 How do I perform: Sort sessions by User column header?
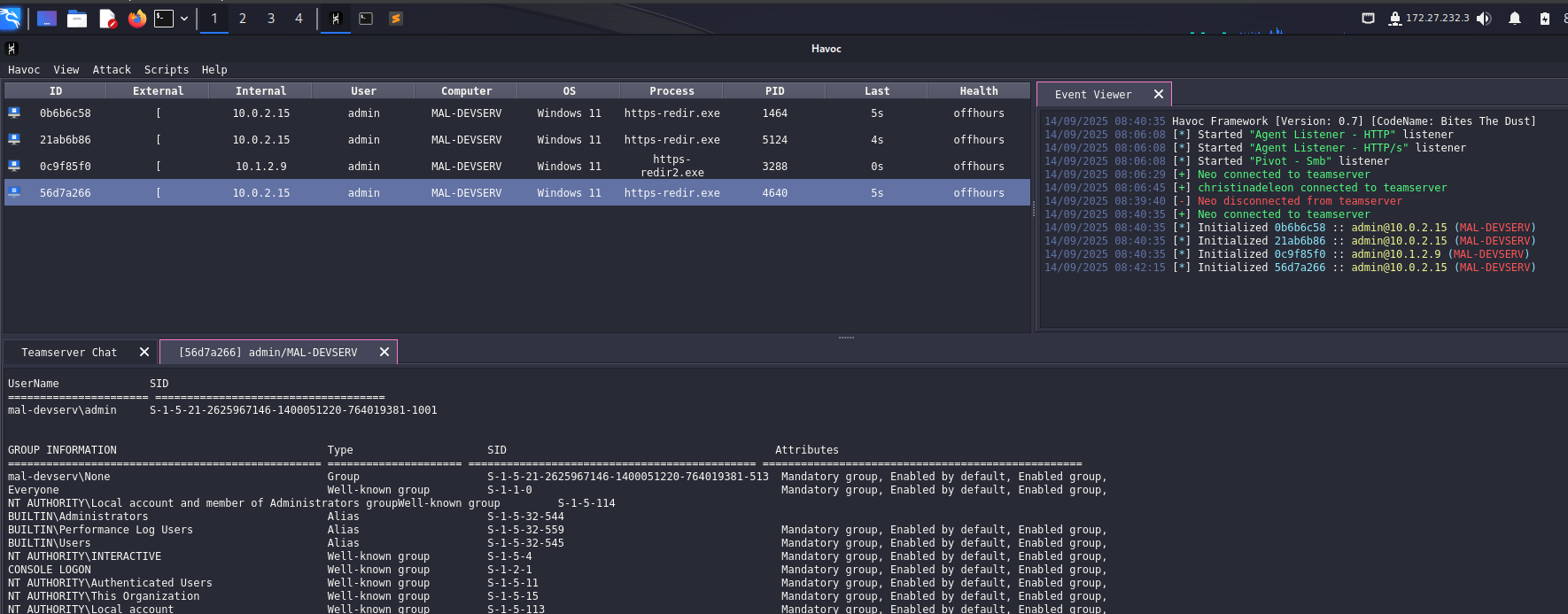tap(364, 91)
